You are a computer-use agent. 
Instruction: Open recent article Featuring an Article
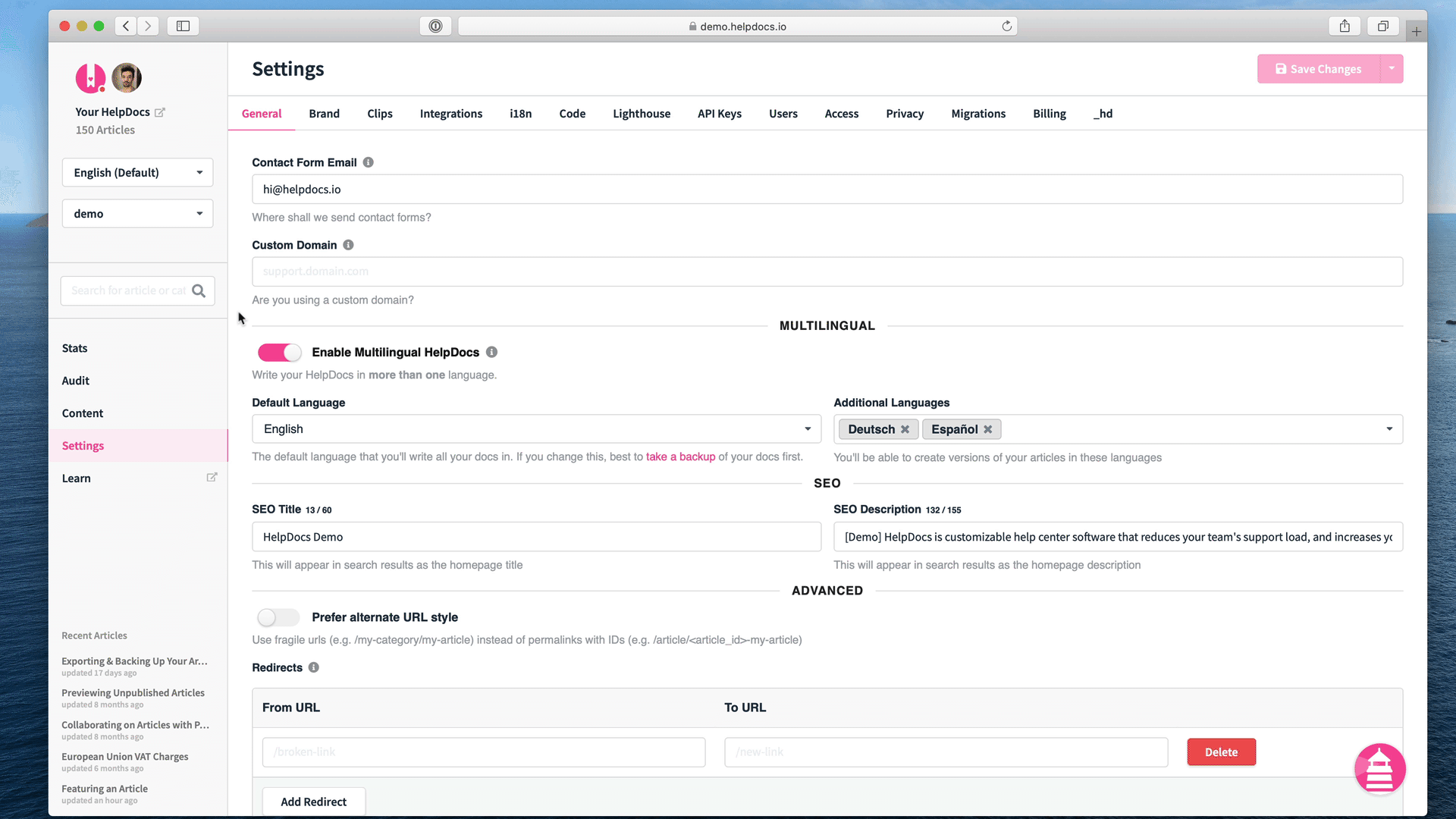click(105, 789)
